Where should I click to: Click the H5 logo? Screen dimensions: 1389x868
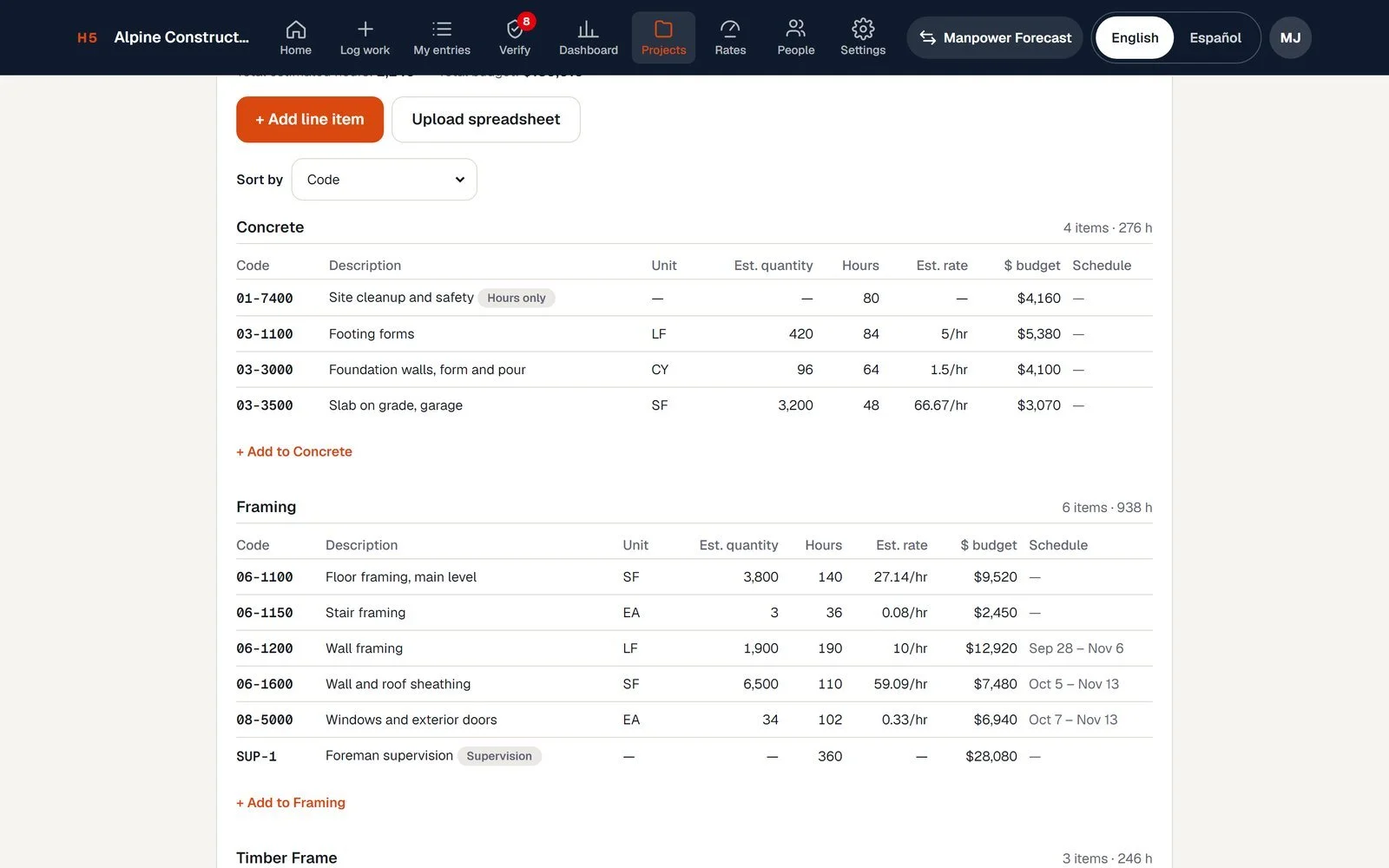coord(87,37)
